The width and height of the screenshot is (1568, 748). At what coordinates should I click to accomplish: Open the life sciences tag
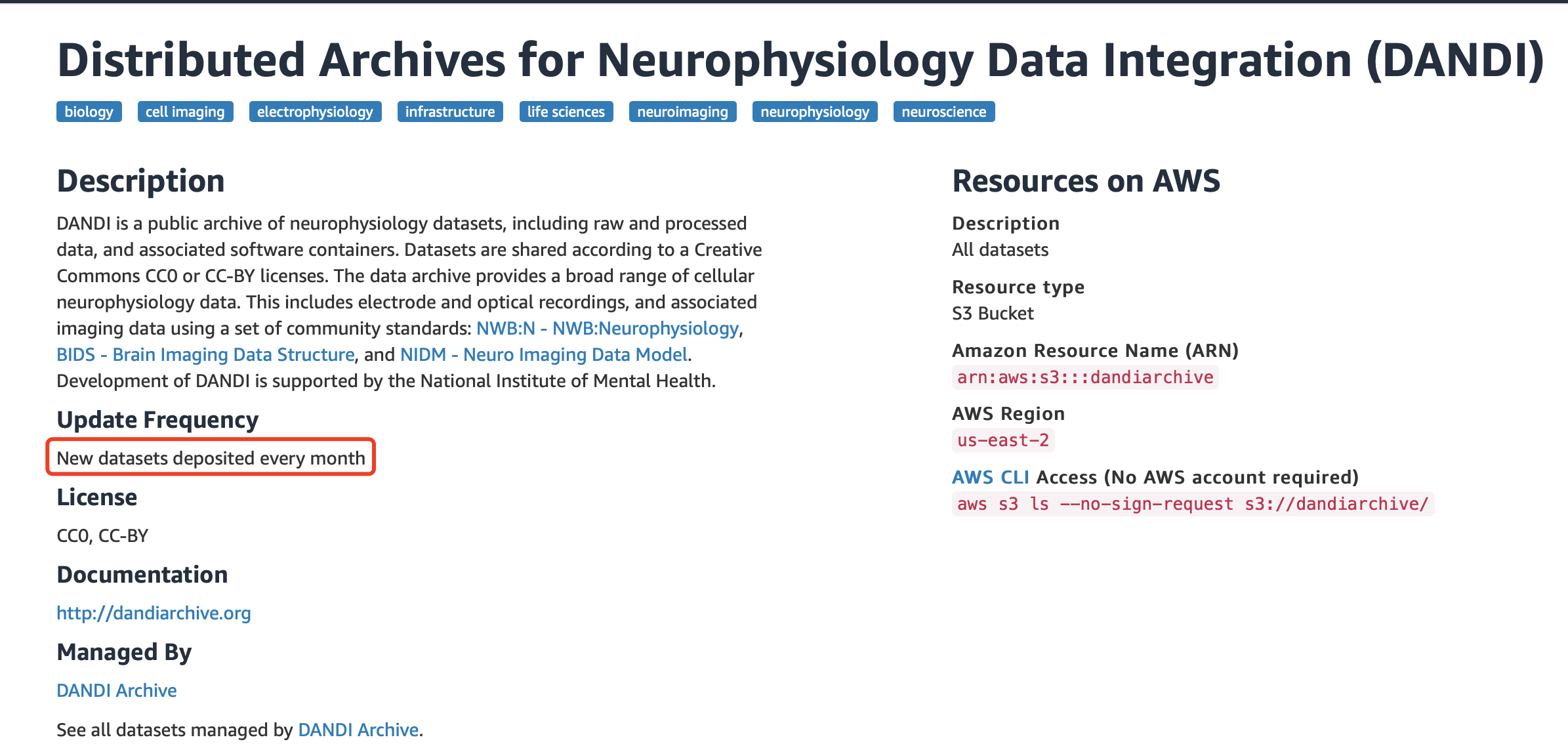tap(566, 112)
